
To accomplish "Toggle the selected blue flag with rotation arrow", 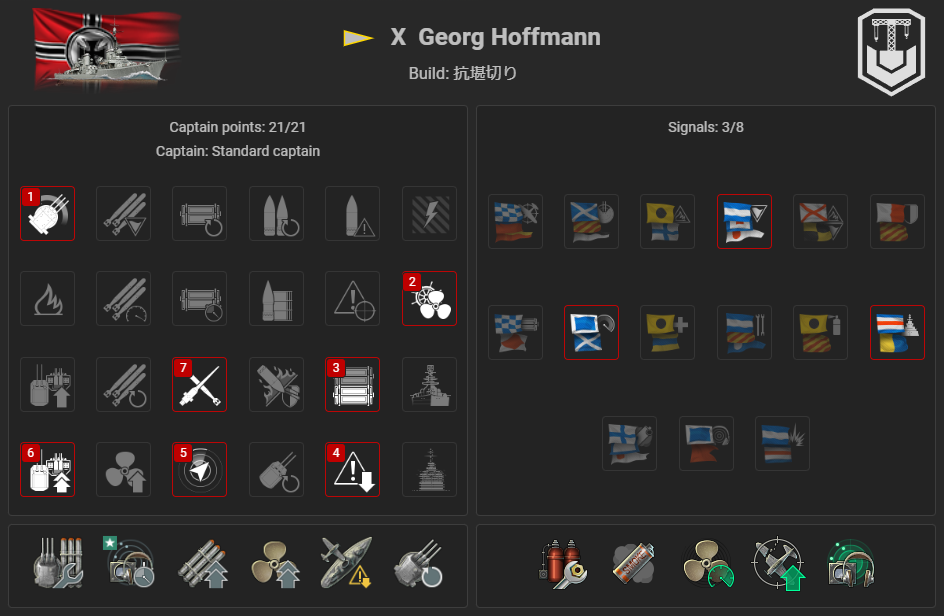I will click(591, 332).
